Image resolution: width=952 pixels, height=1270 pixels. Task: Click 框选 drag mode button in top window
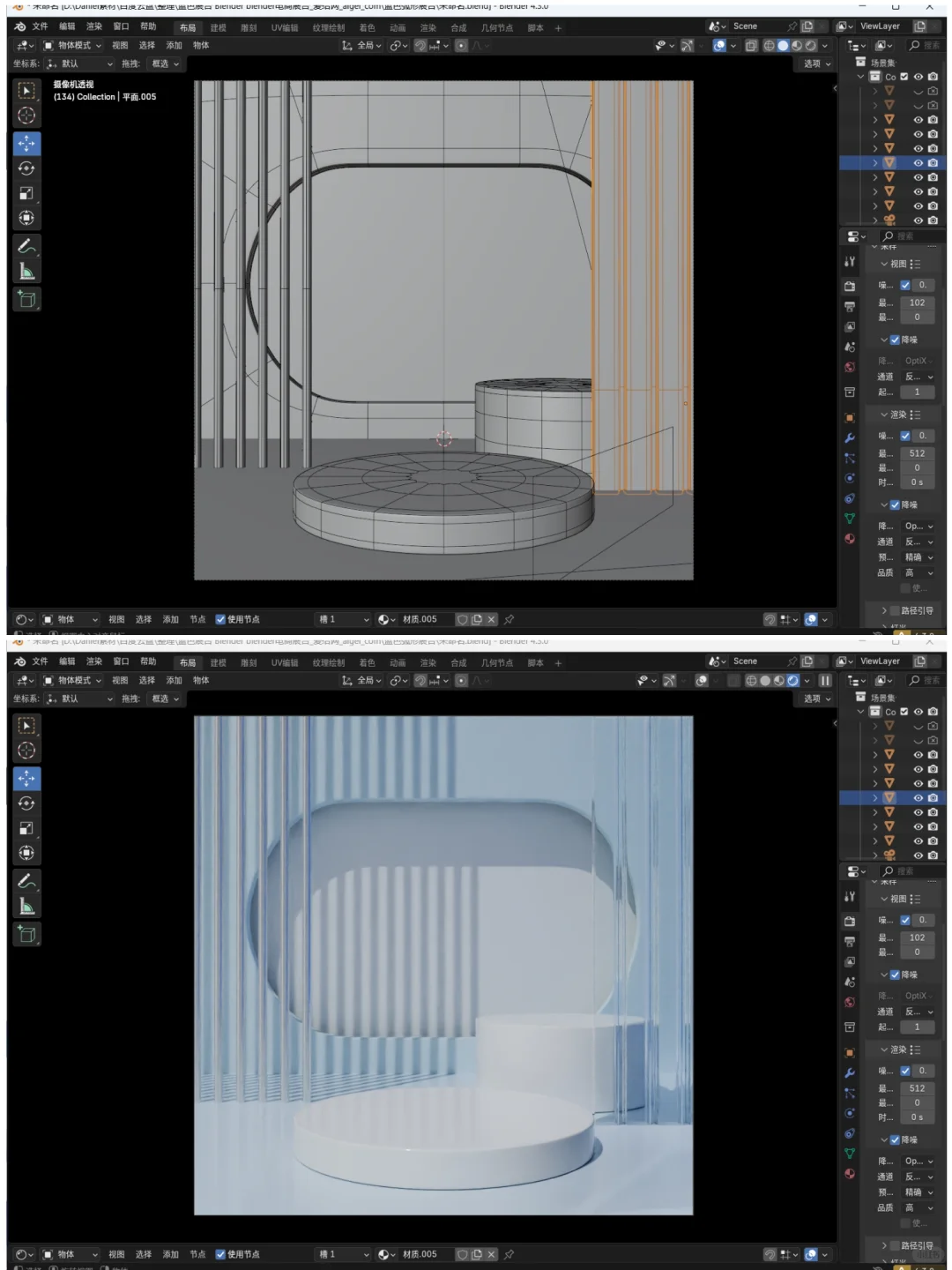click(x=165, y=63)
